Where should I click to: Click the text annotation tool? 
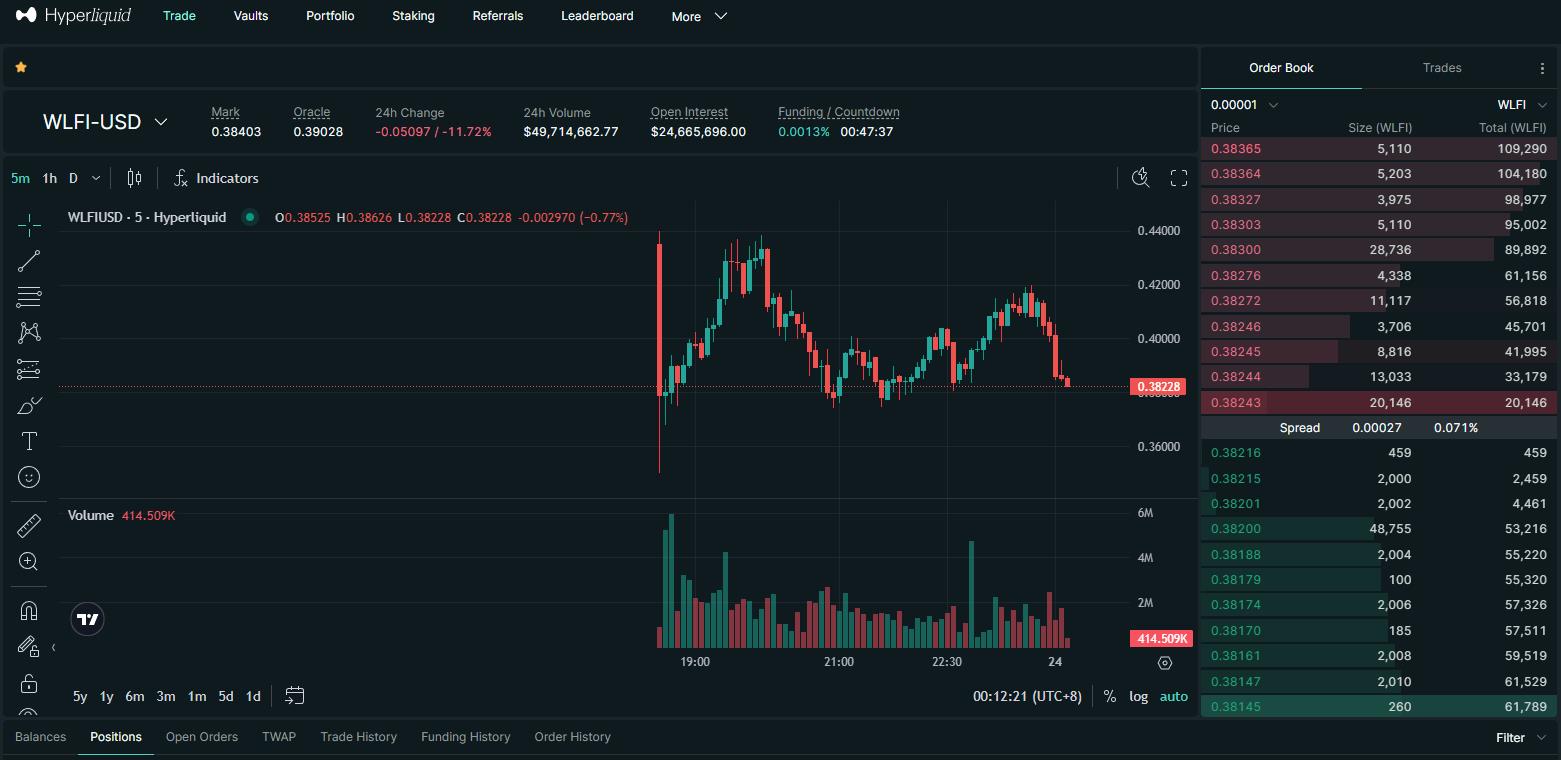(29, 441)
